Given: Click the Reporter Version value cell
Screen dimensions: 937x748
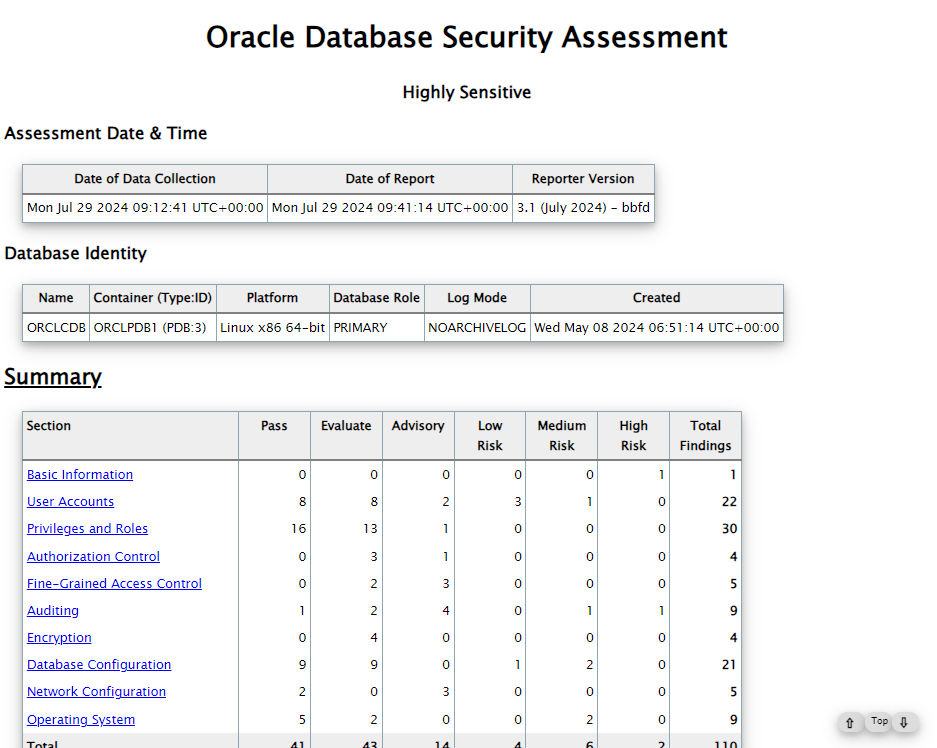Looking at the screenshot, I should pos(583,208).
